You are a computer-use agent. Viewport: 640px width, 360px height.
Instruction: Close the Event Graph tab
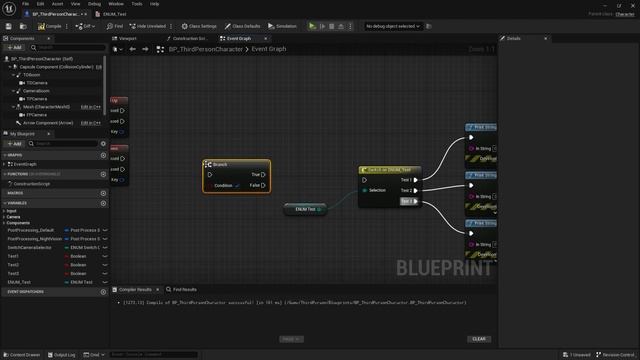pos(266,38)
